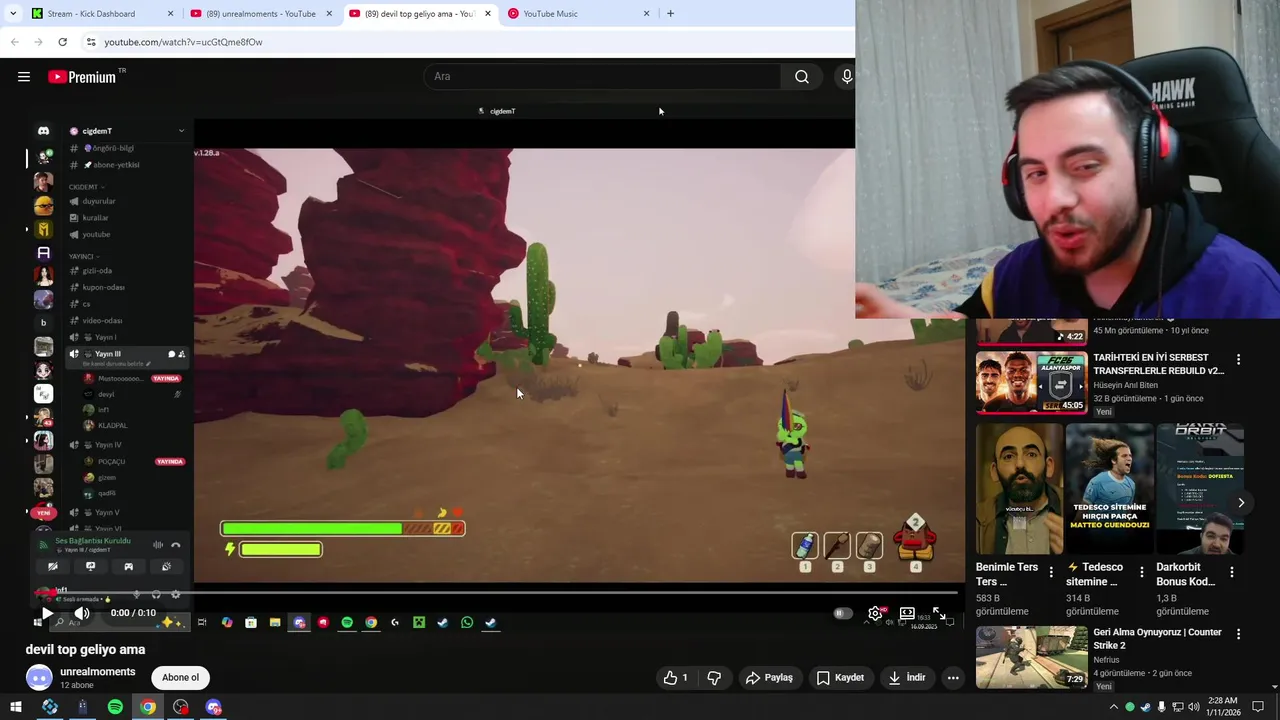This screenshot has height=720, width=1280.
Task: Click the taskbar clock showing 2:28 AM
Action: coord(1222,707)
